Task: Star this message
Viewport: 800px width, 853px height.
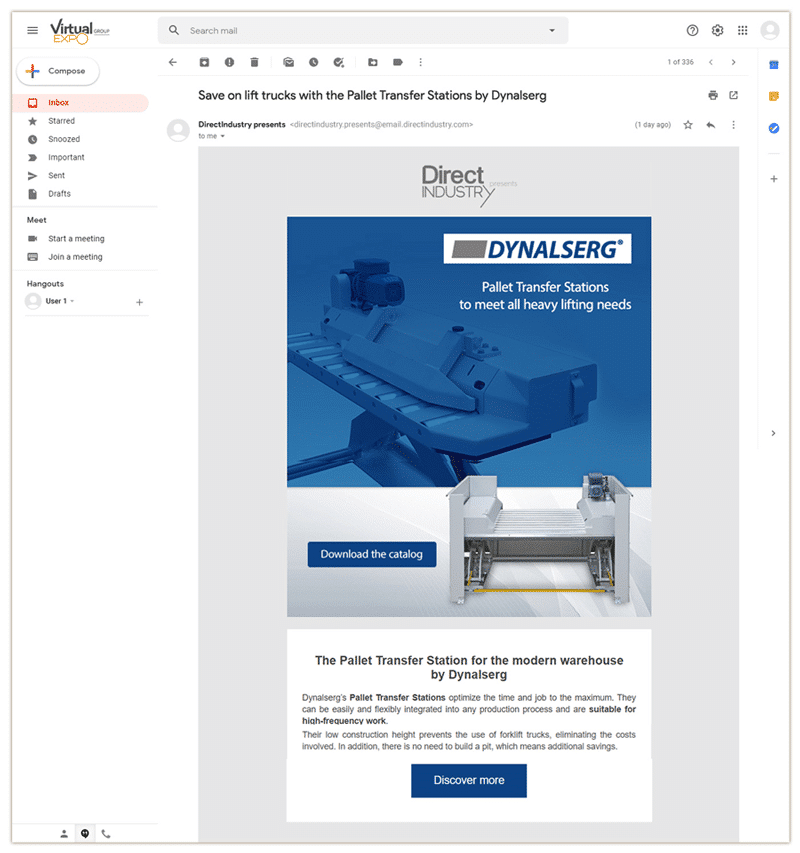Action: (687, 125)
